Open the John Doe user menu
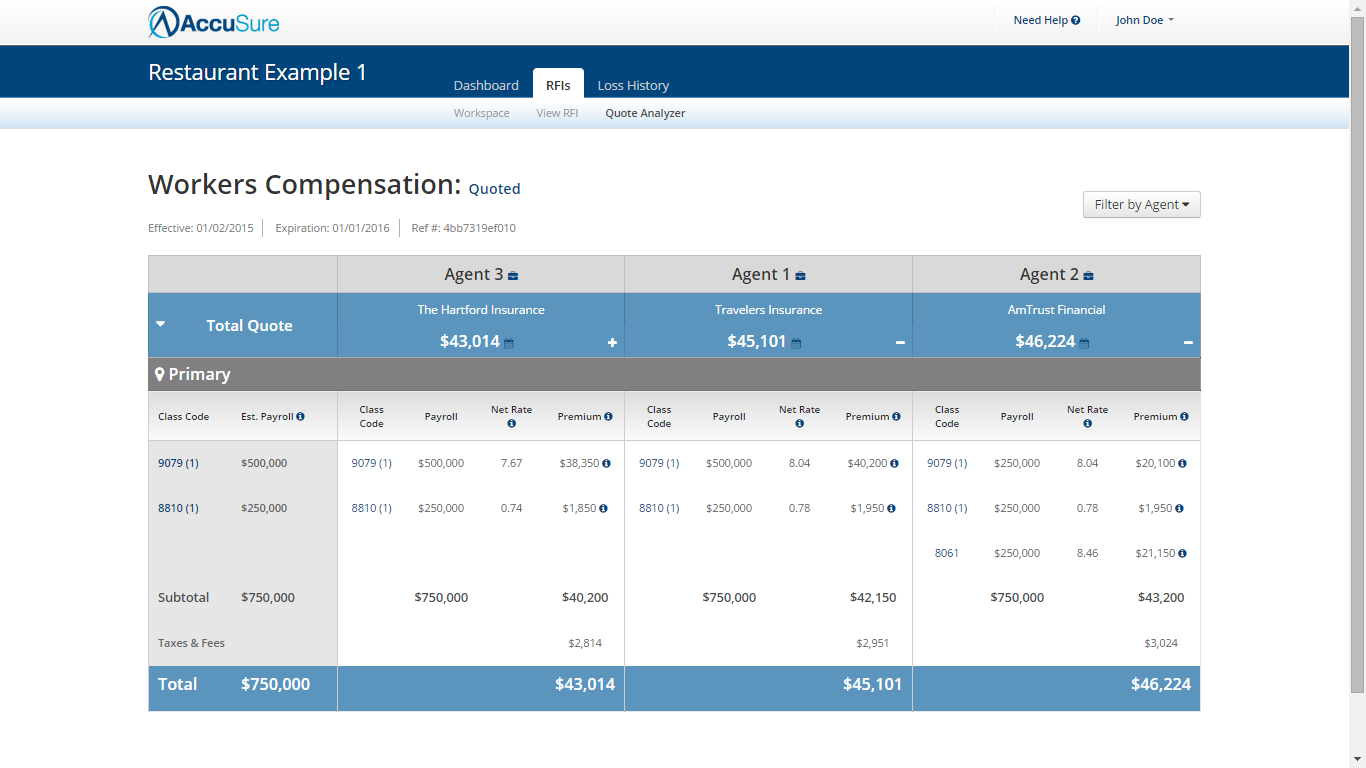 (x=1144, y=20)
